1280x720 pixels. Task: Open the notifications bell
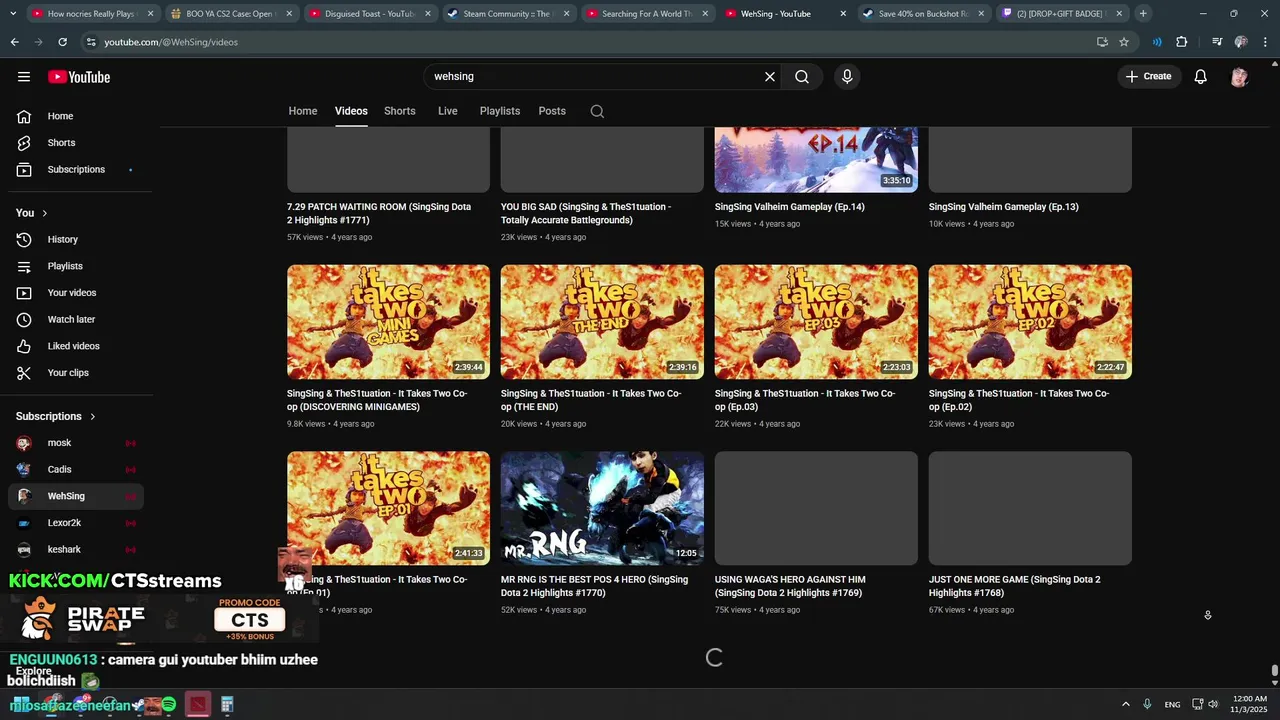tap(1201, 77)
